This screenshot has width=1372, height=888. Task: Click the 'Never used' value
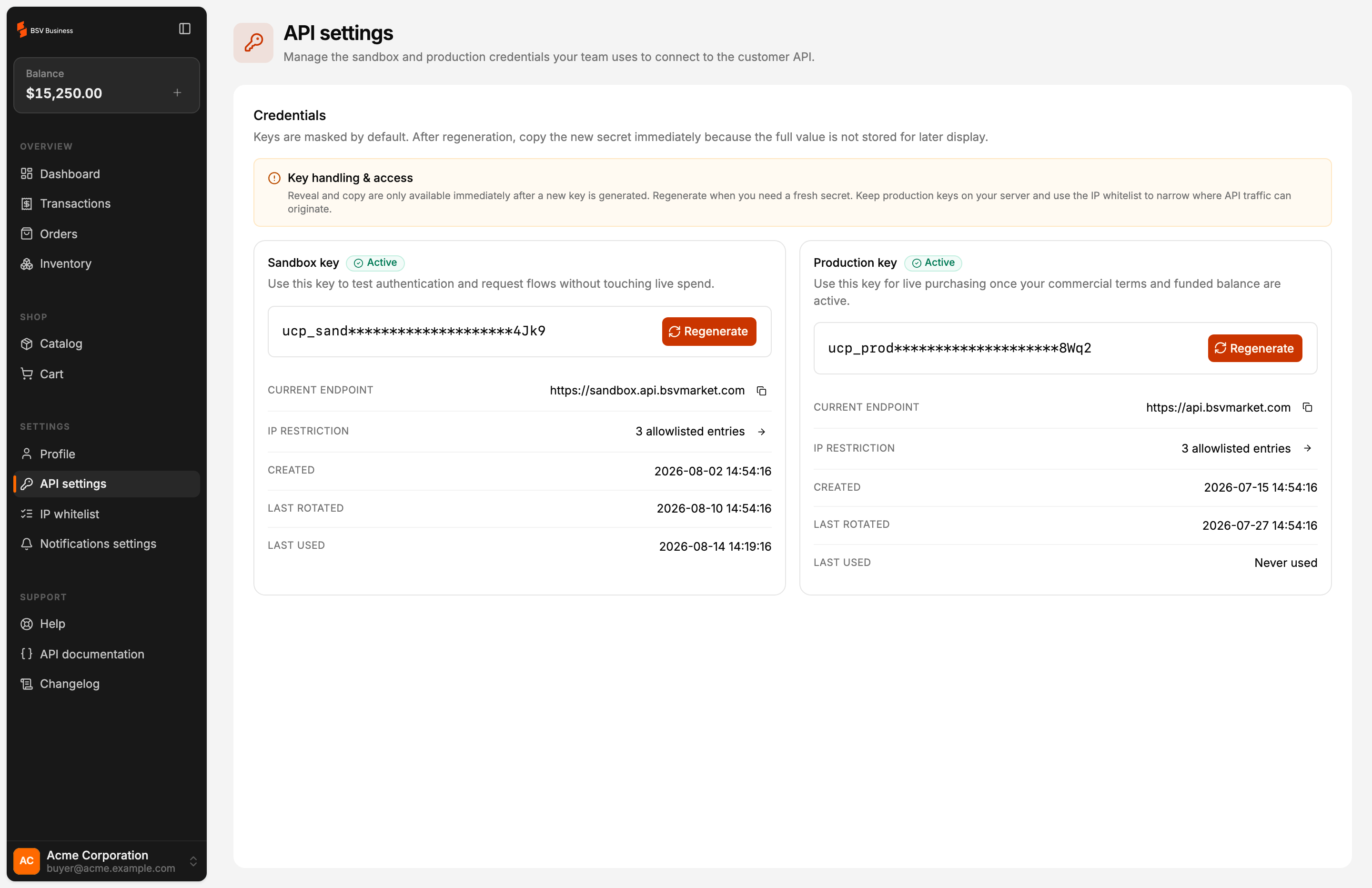click(x=1285, y=563)
